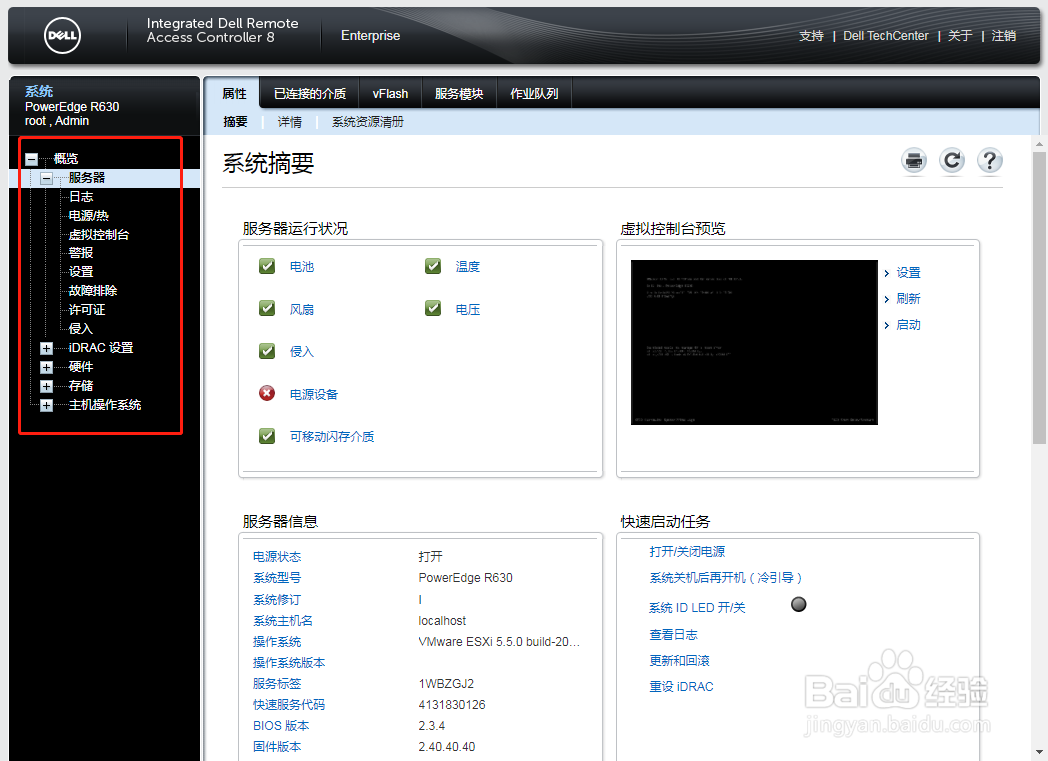The width and height of the screenshot is (1048, 761).
Task: Click the virtual console preview thumbnail
Action: pos(754,342)
